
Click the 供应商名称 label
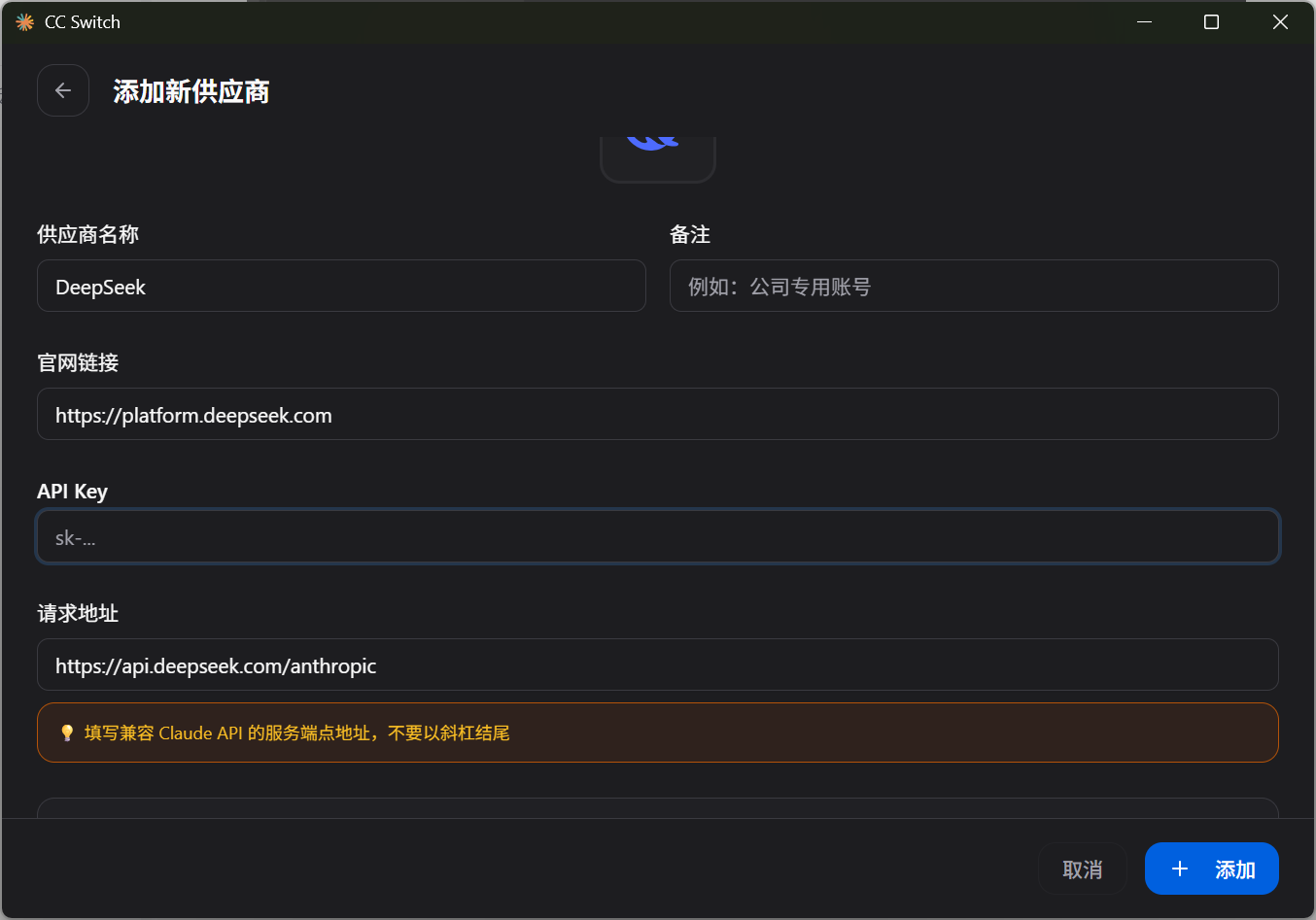[x=88, y=234]
